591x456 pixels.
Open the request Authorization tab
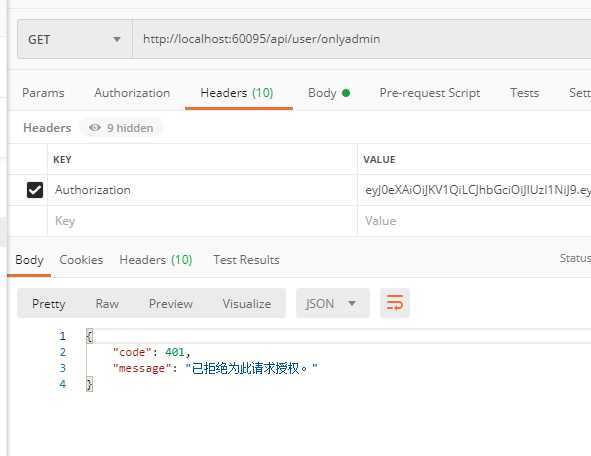(132, 93)
